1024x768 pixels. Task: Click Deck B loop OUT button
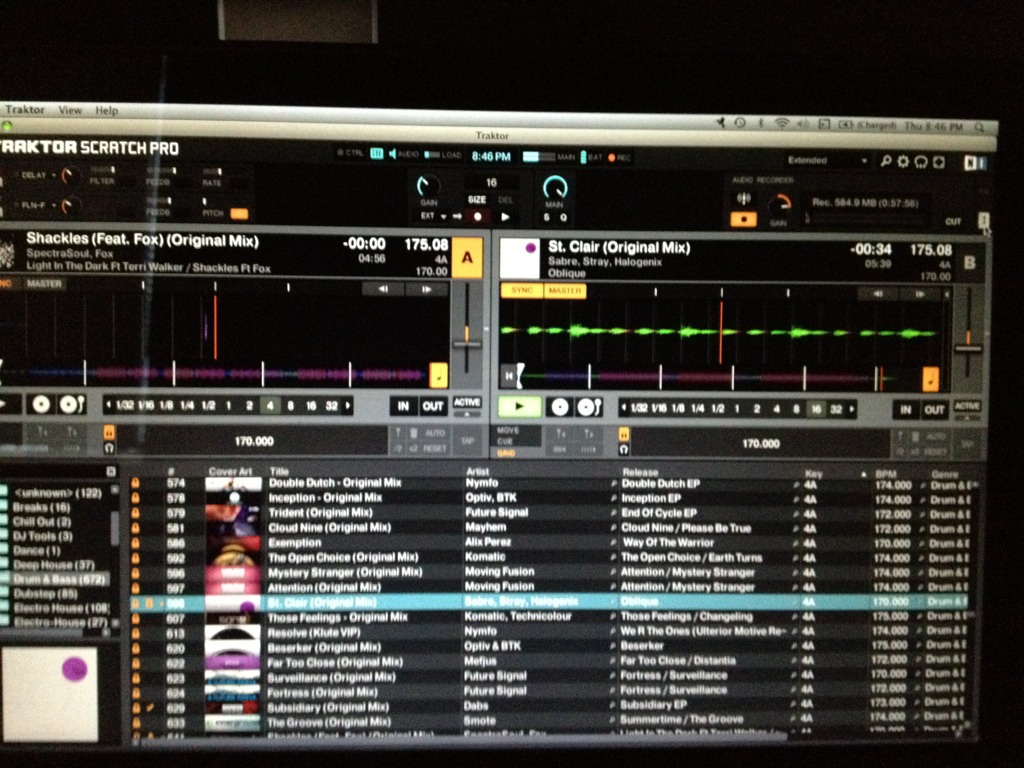pyautogui.click(x=934, y=410)
